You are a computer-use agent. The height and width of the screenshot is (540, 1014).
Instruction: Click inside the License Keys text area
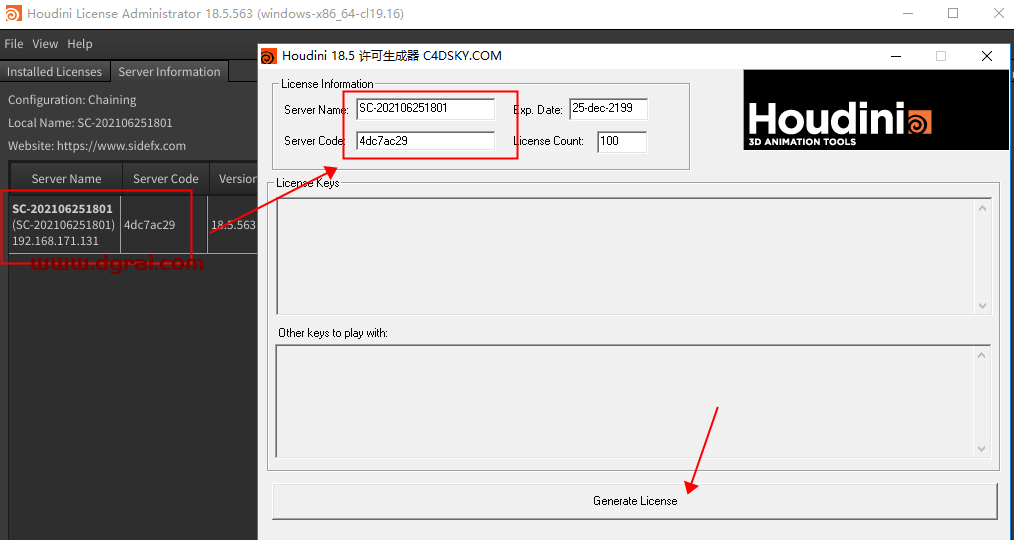(x=626, y=257)
